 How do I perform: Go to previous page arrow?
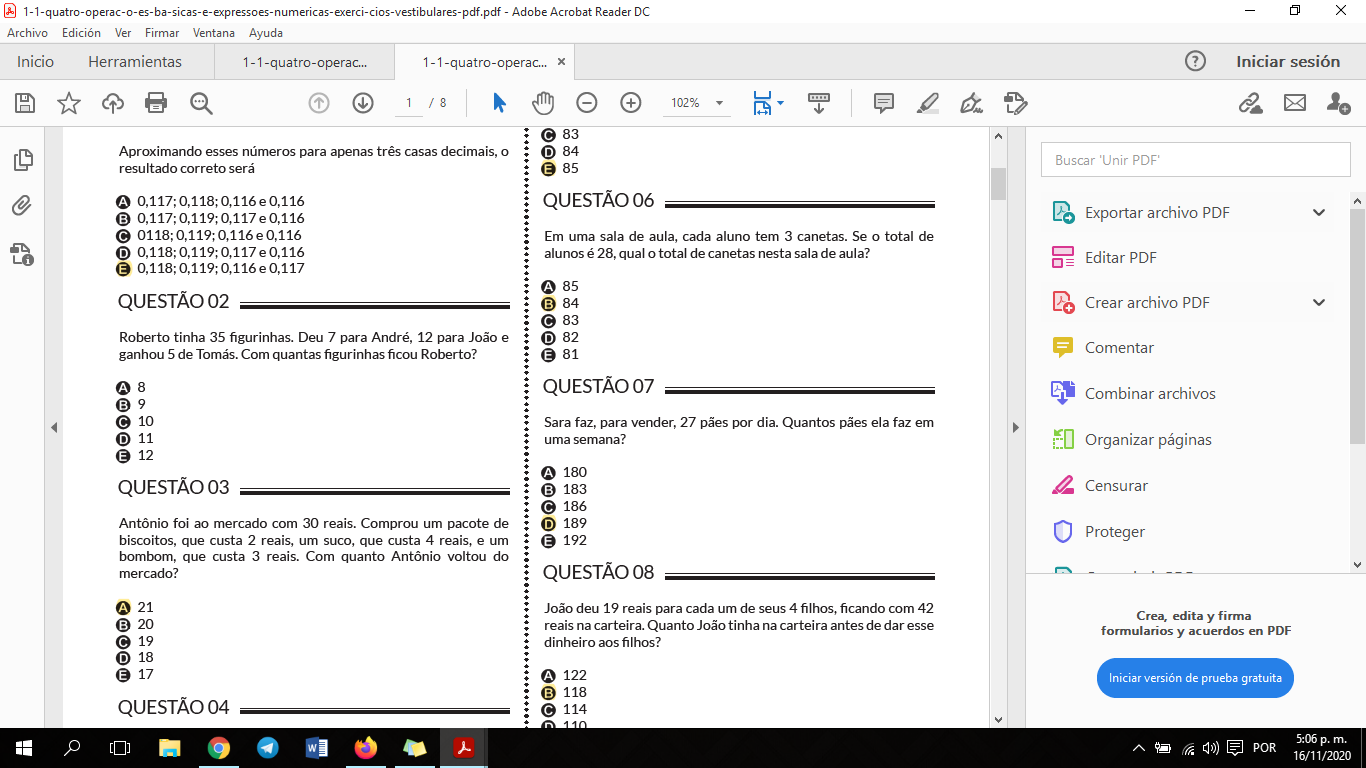[319, 103]
